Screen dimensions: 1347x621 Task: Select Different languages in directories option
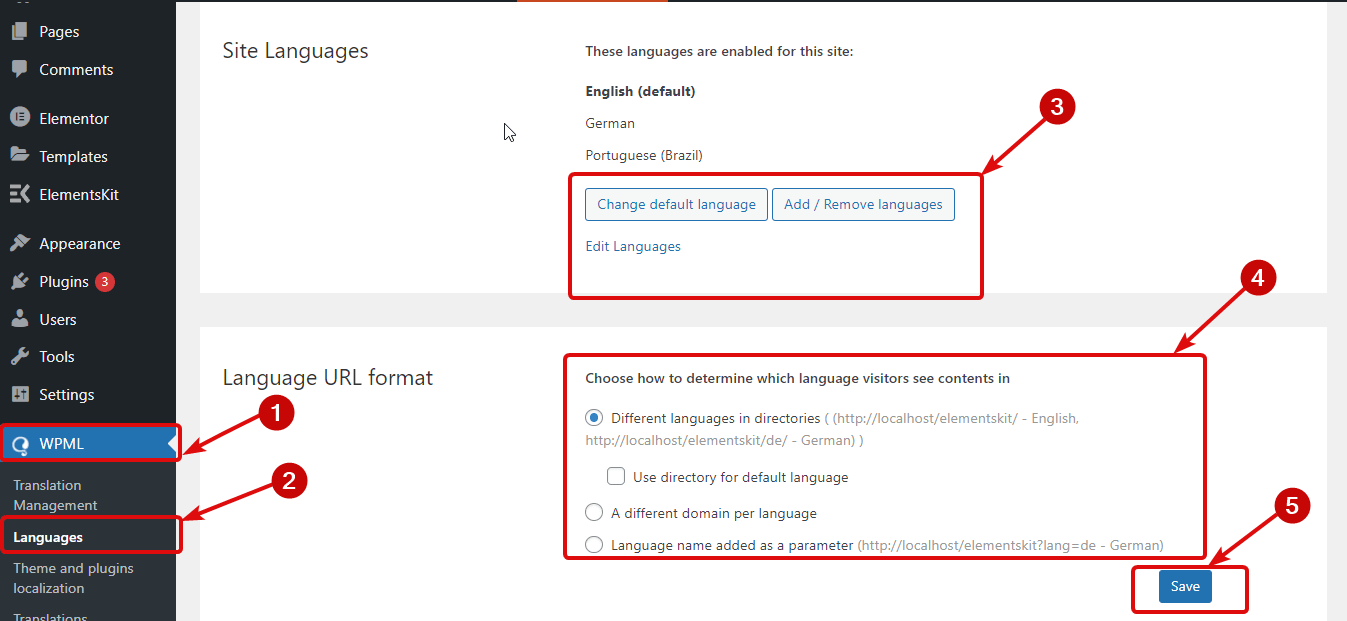594,418
